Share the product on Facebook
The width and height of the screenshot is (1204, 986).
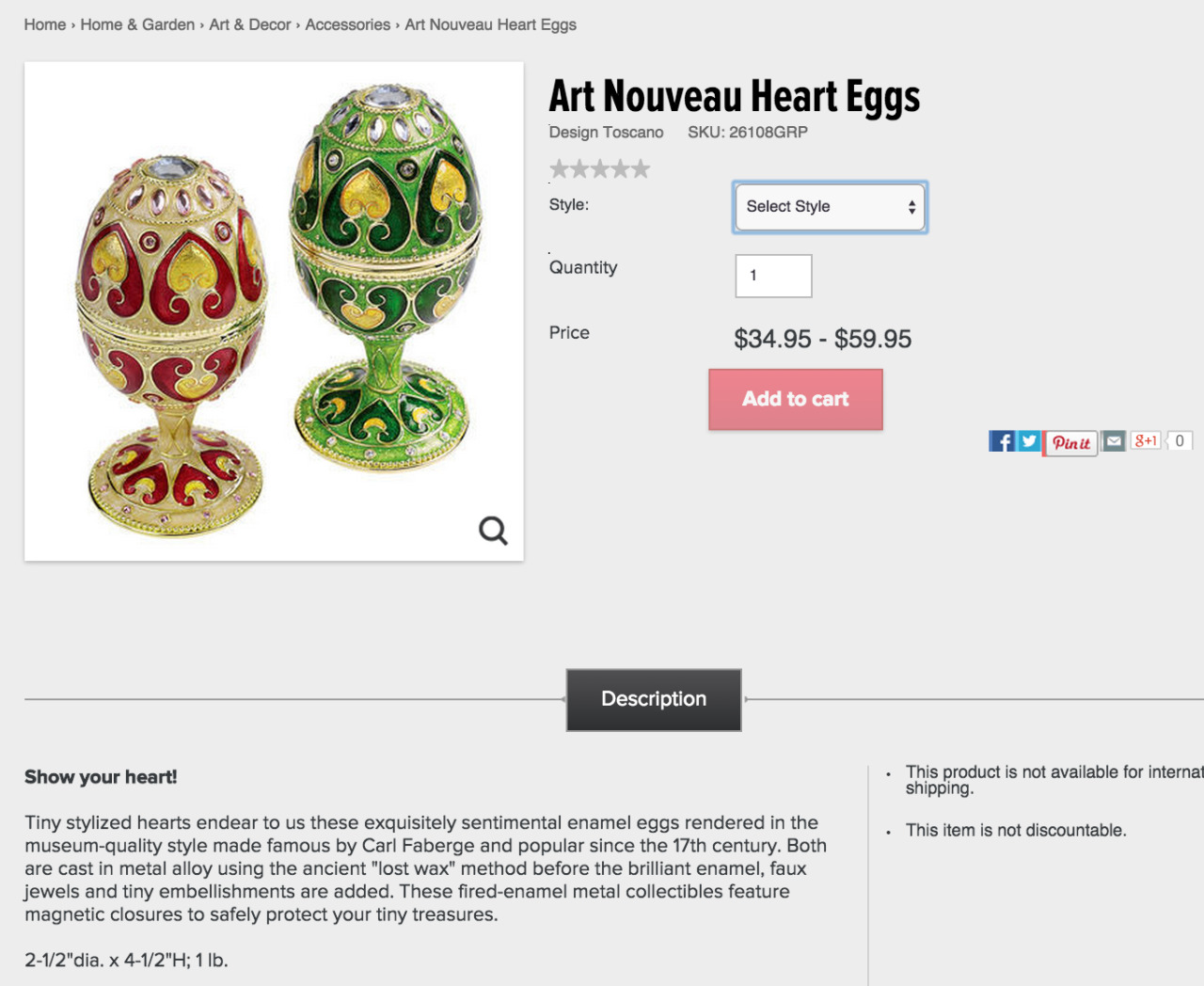click(1002, 441)
